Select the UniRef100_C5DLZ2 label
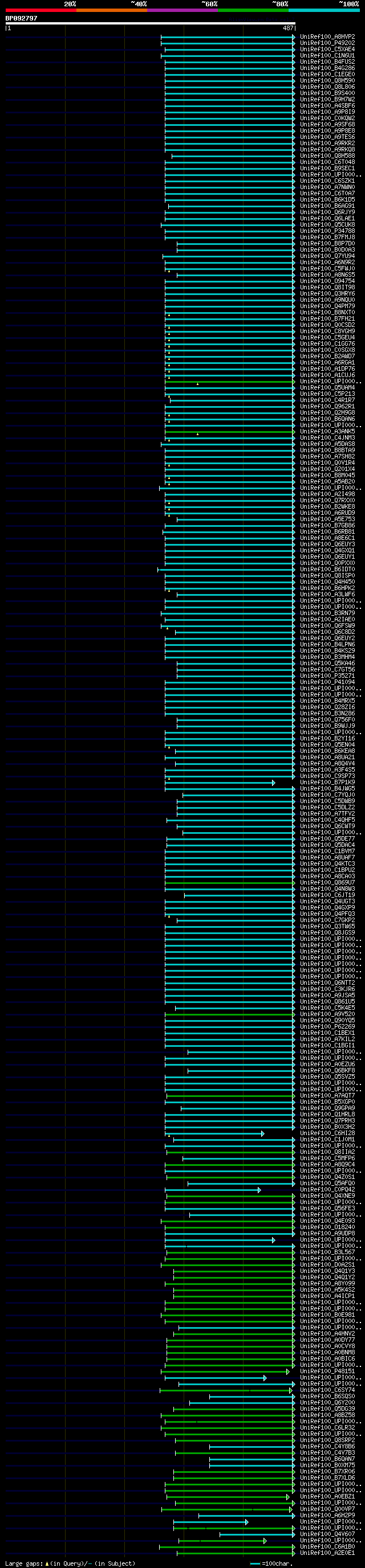The height and width of the screenshot is (1568, 365). 327,808
